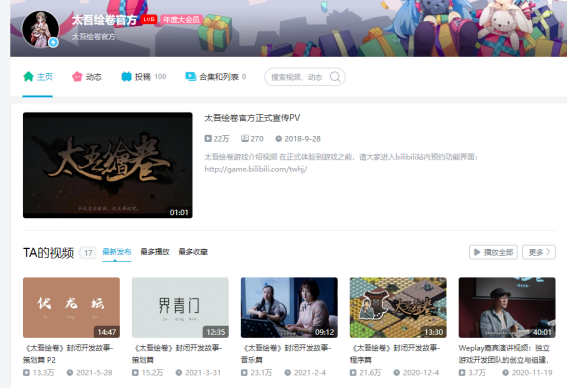Screen dimensions: 567x388
Task: Switch to the 动态 tab
Action: (x=87, y=77)
